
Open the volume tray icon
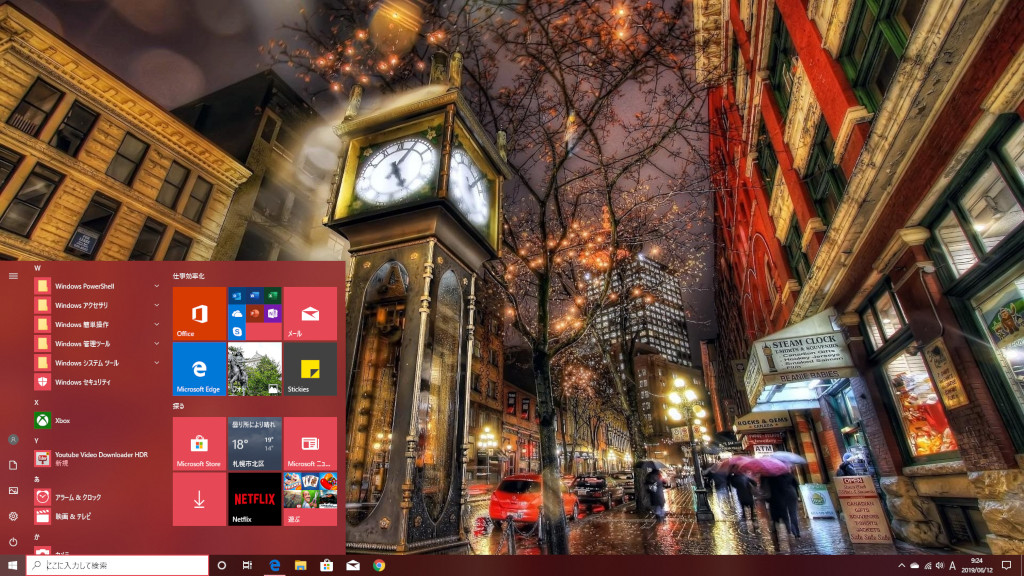940,566
